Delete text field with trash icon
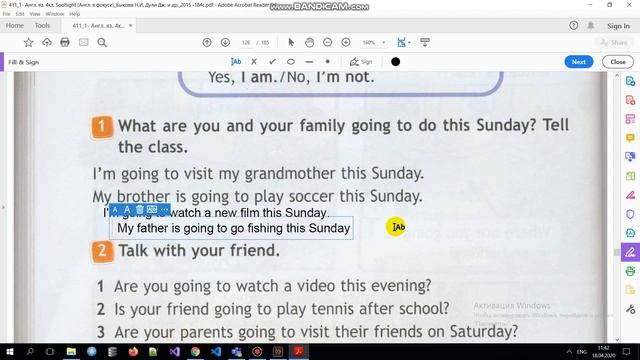Image resolution: width=640 pixels, height=360 pixels. tap(140, 210)
